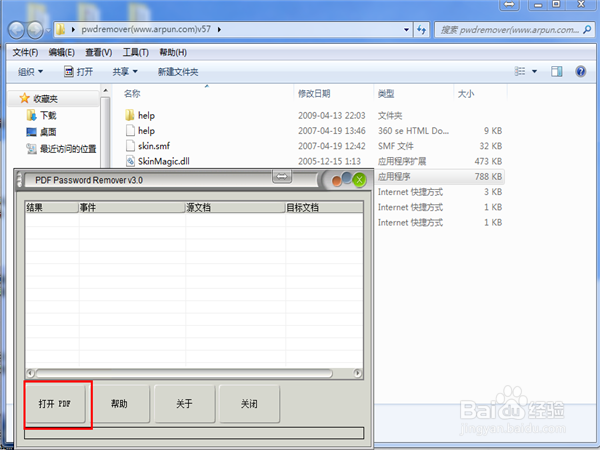Screen dimensions: 600x450
Task: Click the left scroll arrow of results list
Action: [x=31, y=373]
